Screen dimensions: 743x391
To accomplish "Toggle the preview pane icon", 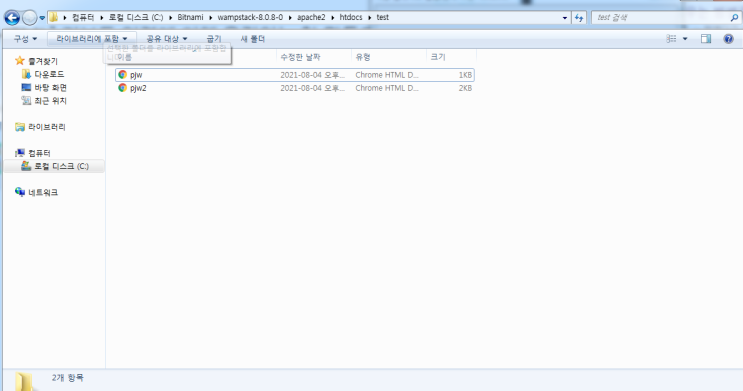I will tap(706, 39).
